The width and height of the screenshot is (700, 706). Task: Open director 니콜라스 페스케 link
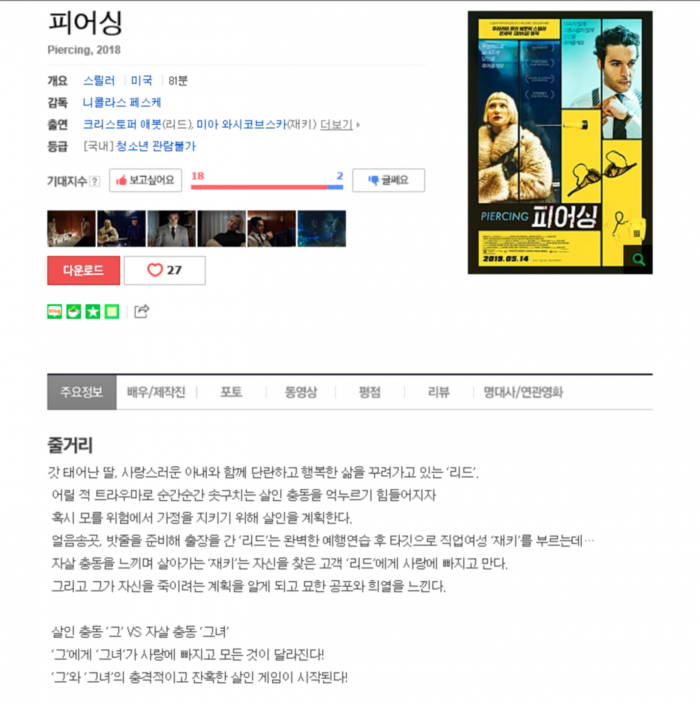[x=122, y=103]
